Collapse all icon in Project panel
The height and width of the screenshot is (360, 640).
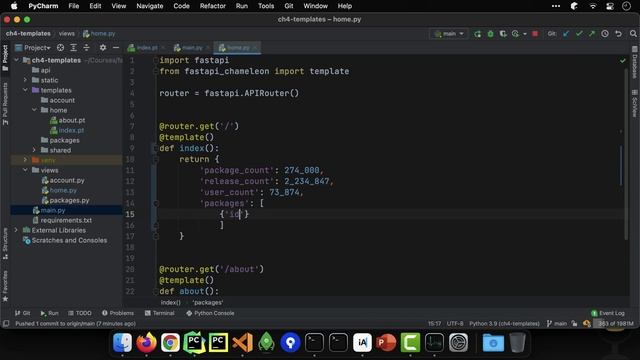pyautogui.click(x=87, y=48)
